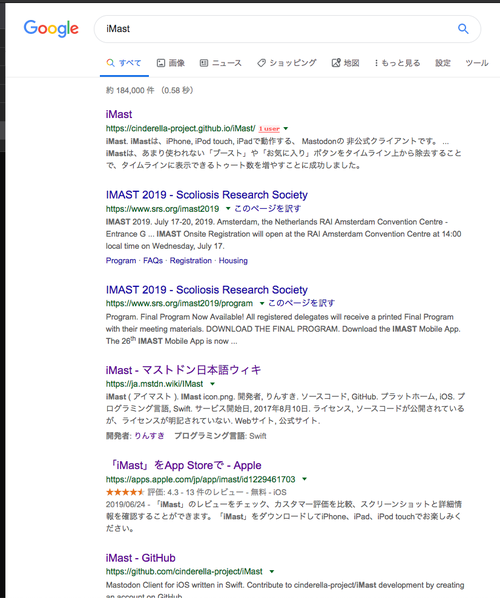This screenshot has width=500, height=598.
Task: Switch to the 画像 tab
Action: coord(171,63)
